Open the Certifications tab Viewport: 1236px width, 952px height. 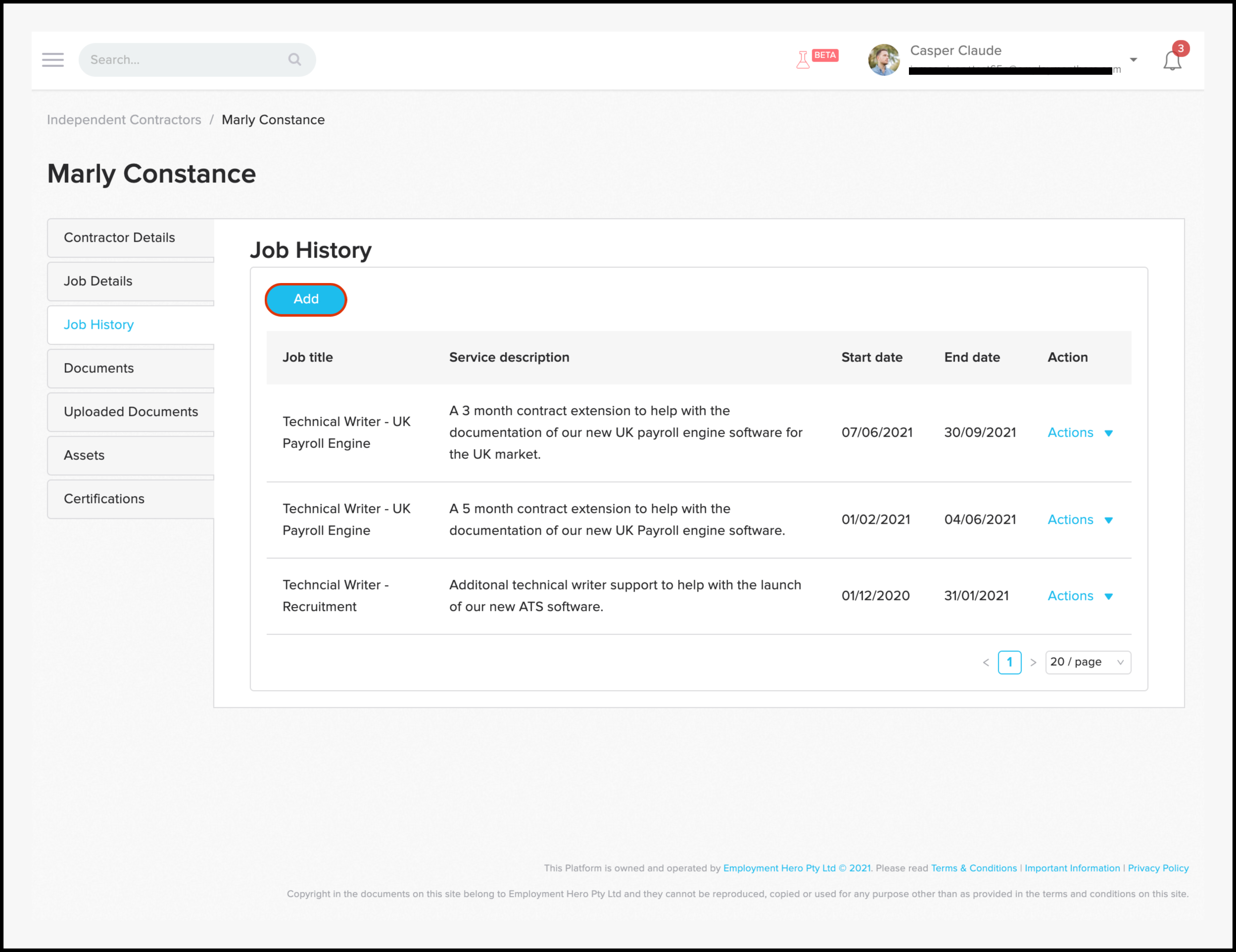[104, 499]
